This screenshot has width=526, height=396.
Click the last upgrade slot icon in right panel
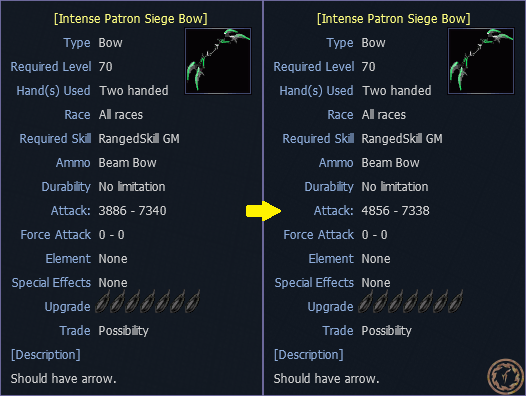456,302
